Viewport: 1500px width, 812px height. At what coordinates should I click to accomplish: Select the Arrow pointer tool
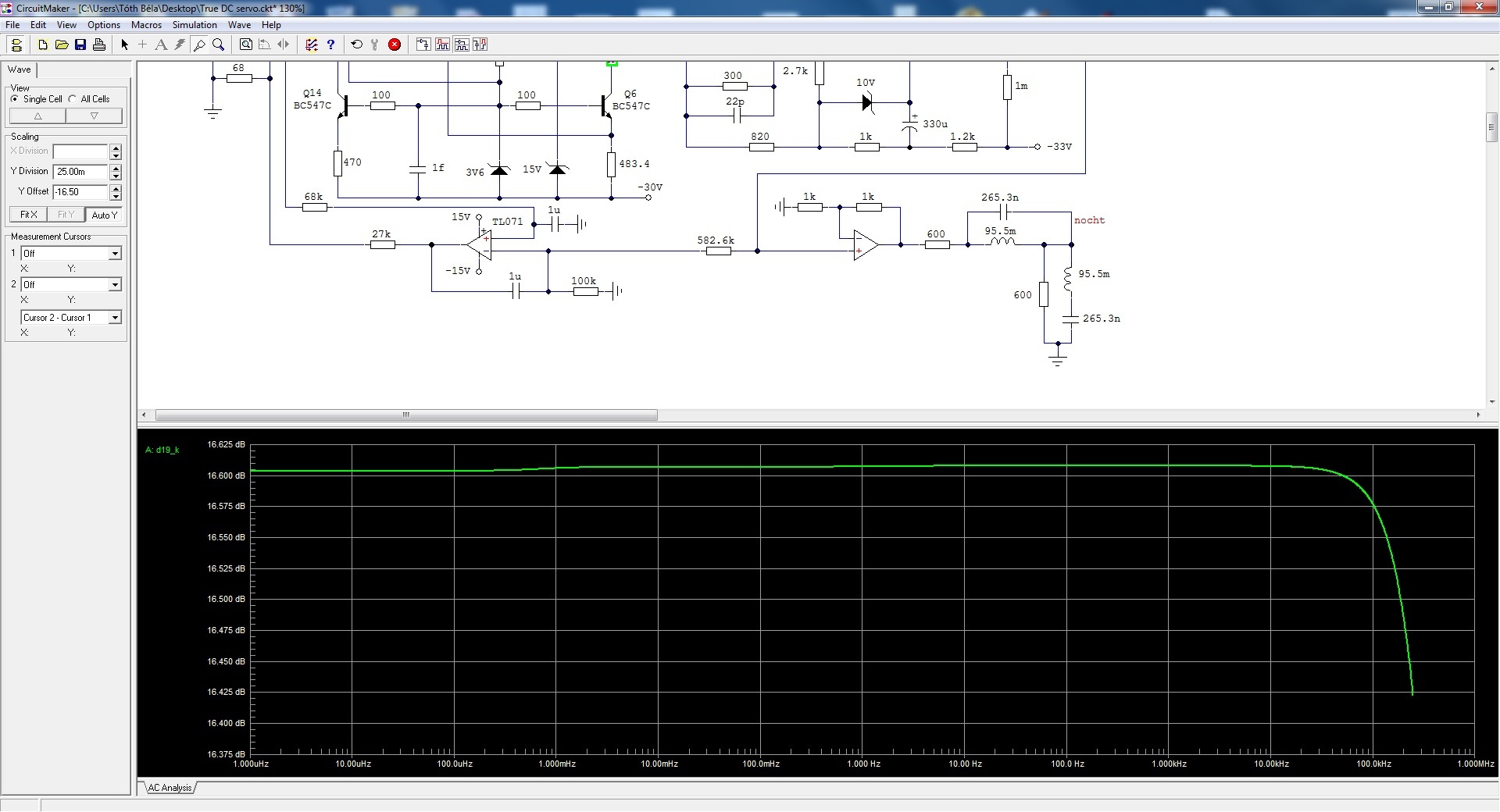pyautogui.click(x=124, y=45)
